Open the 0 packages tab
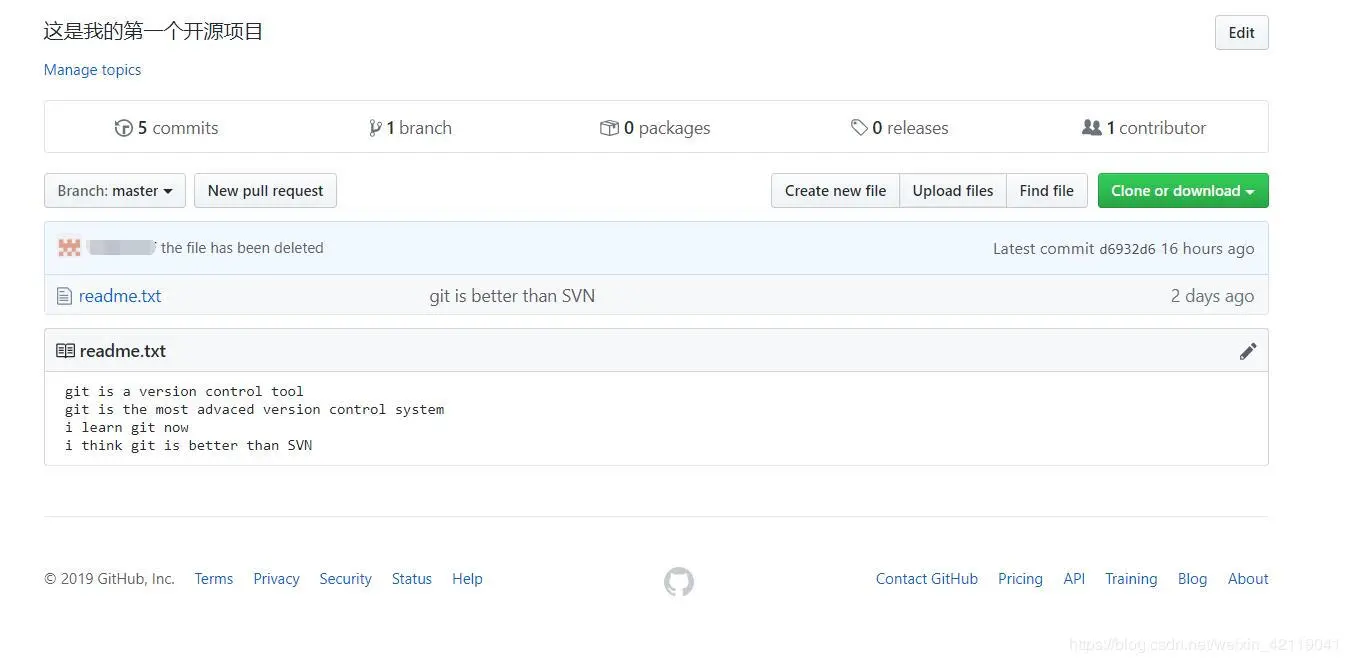1347x663 pixels. pos(655,128)
